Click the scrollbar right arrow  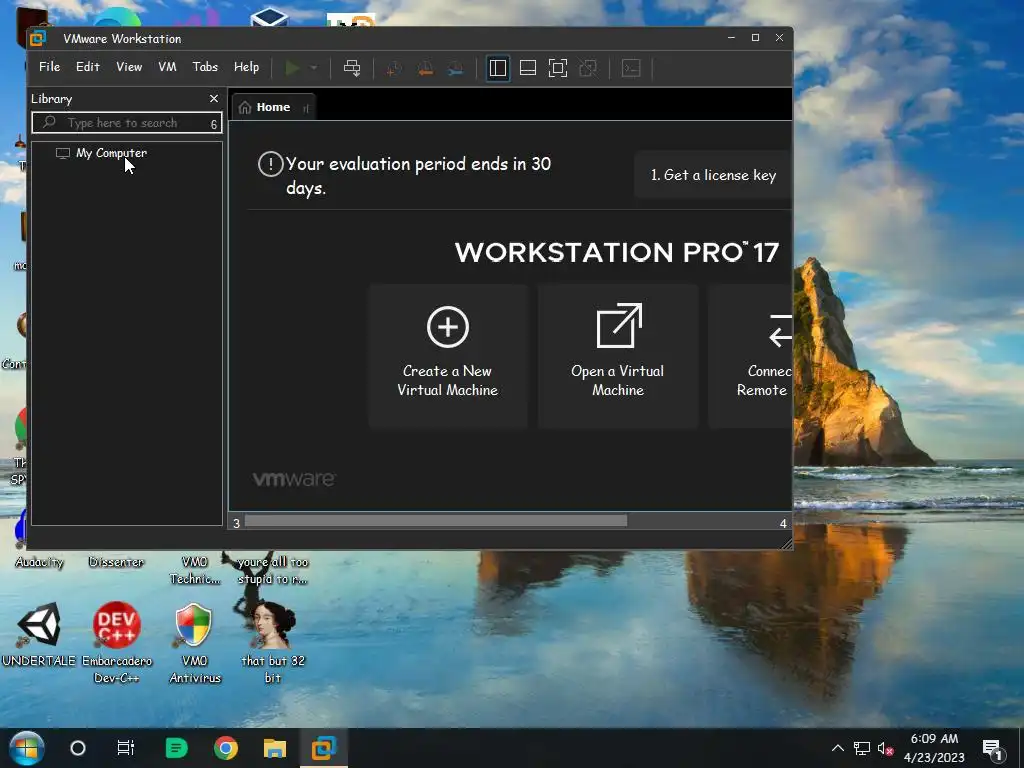click(783, 522)
